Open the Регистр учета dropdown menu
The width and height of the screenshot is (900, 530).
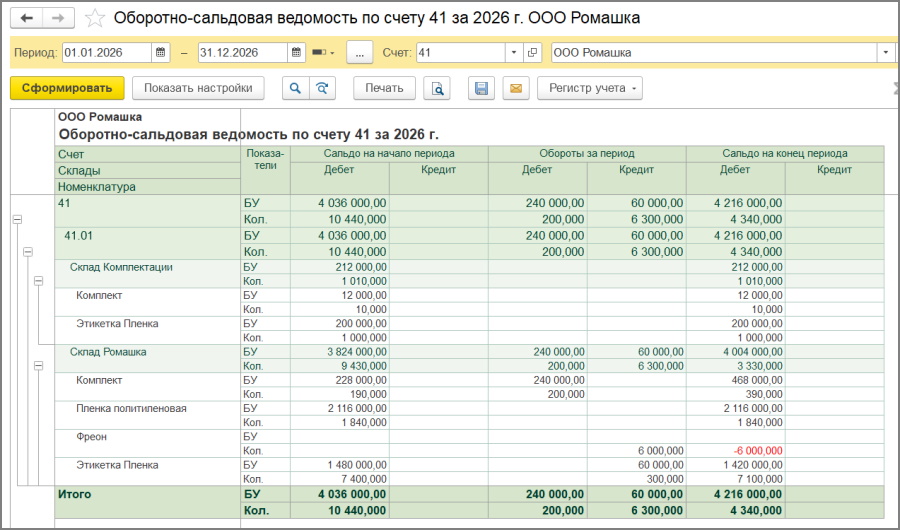(x=590, y=88)
